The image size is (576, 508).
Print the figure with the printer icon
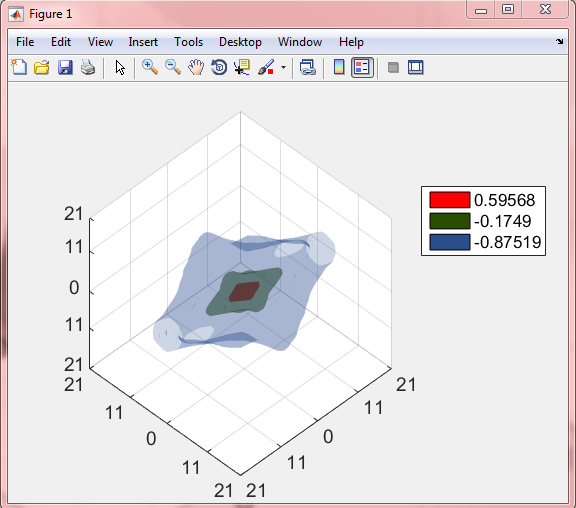88,68
